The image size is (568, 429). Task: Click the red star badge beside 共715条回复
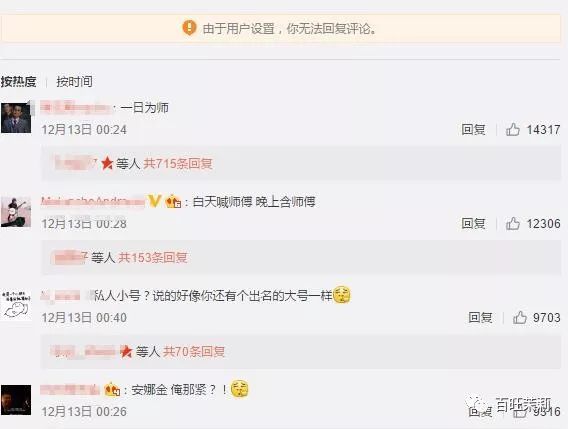tap(107, 163)
